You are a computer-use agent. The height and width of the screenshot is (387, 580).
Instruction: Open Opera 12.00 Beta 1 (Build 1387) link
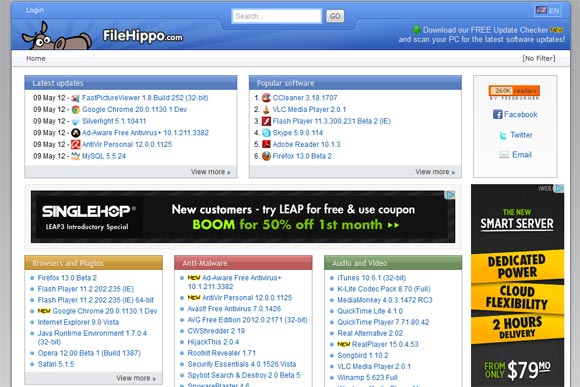(x=89, y=353)
